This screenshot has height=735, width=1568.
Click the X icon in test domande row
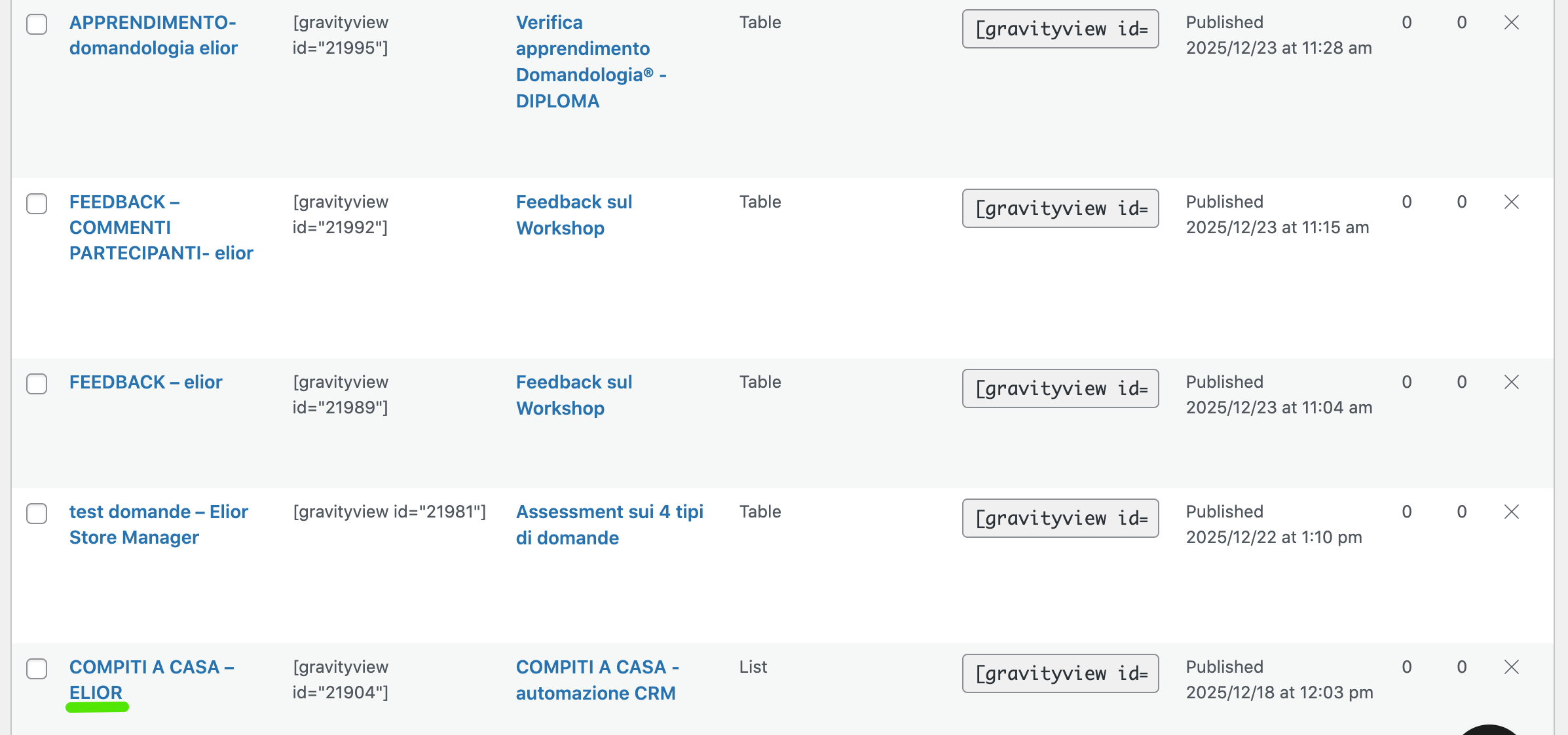[x=1512, y=512]
